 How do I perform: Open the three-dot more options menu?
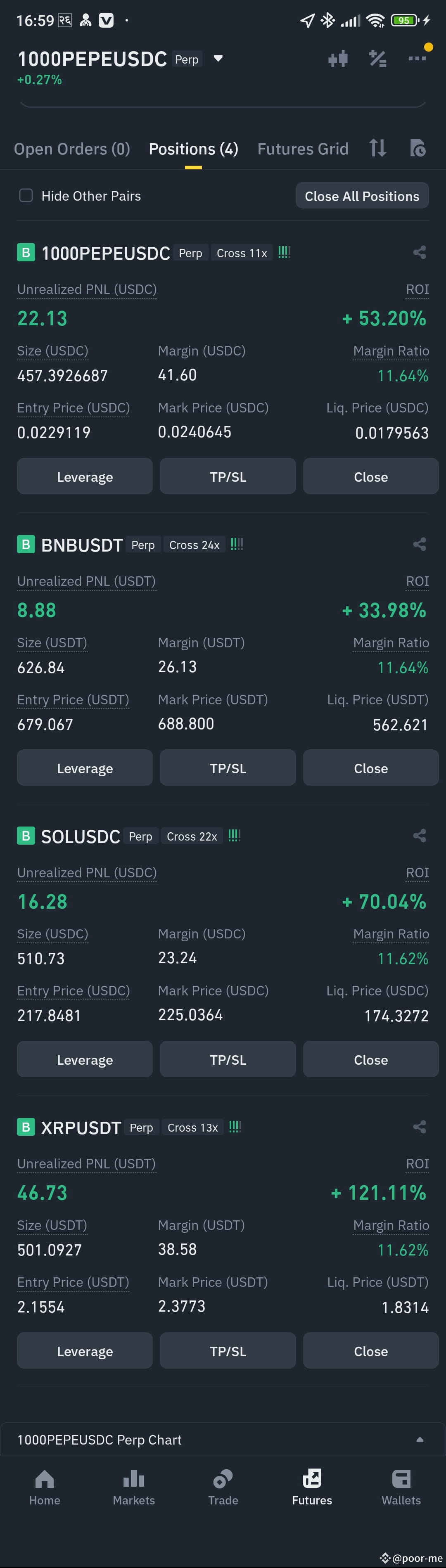click(x=417, y=59)
